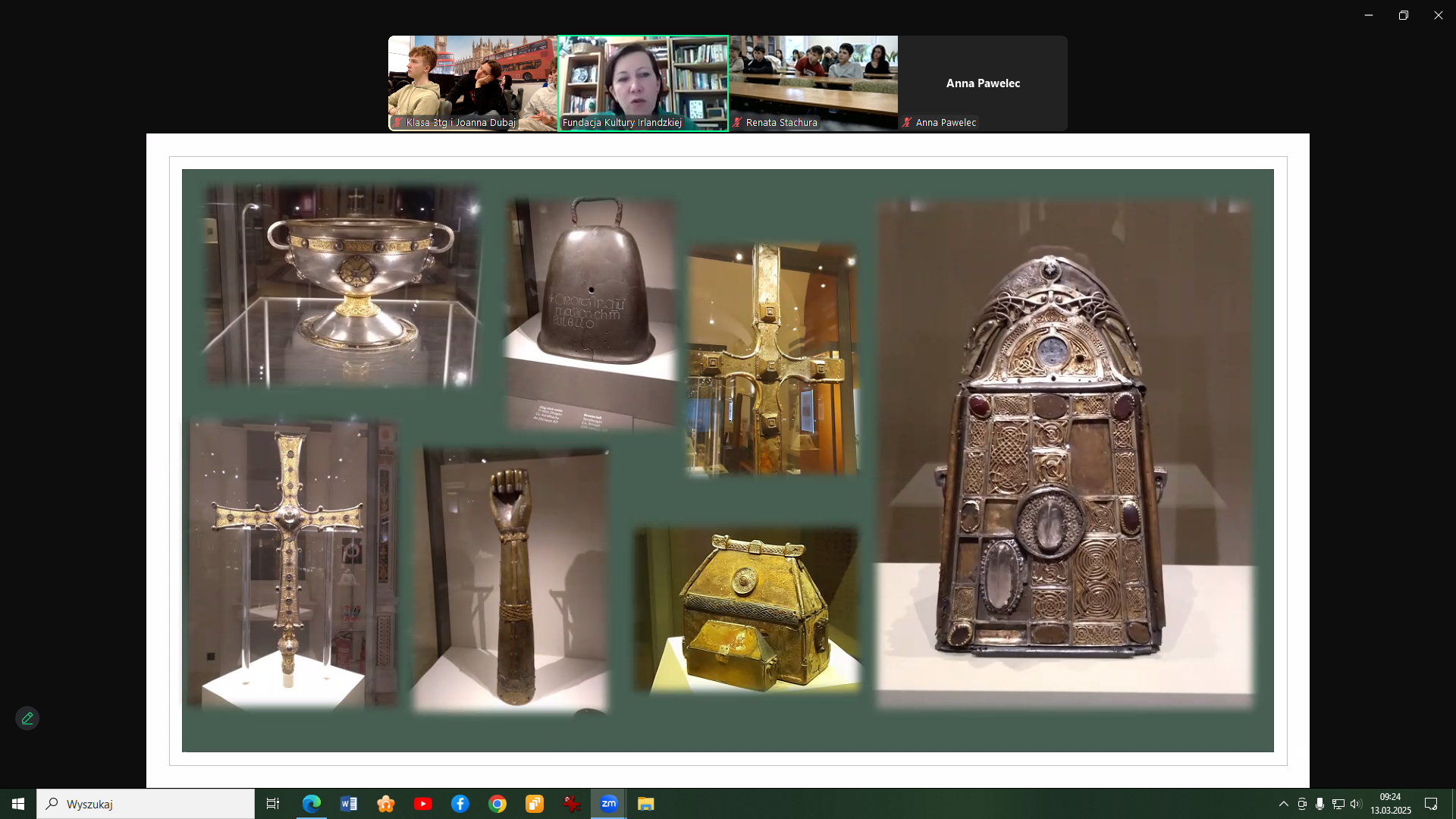Screen dimensions: 1456x819
Task: Open the volume speaker control
Action: [x=1356, y=804]
